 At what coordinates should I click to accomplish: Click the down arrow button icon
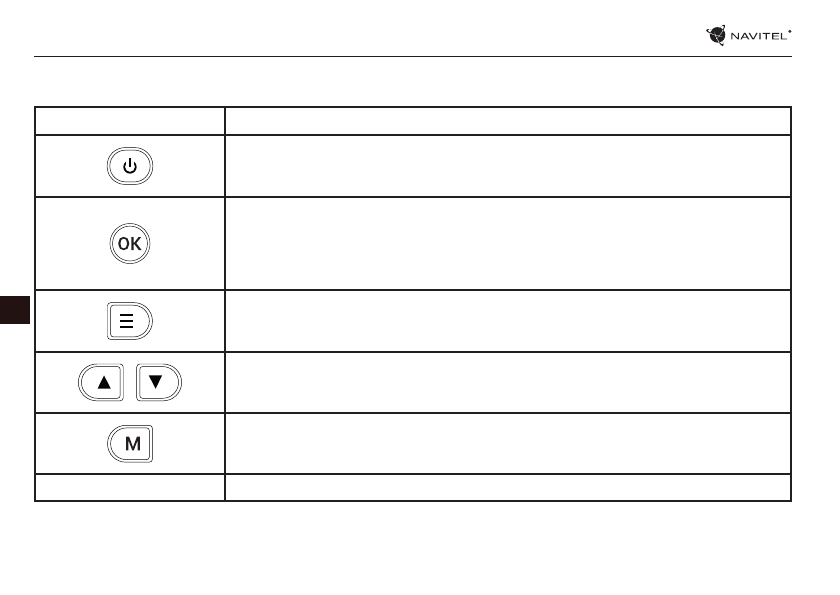tap(155, 383)
